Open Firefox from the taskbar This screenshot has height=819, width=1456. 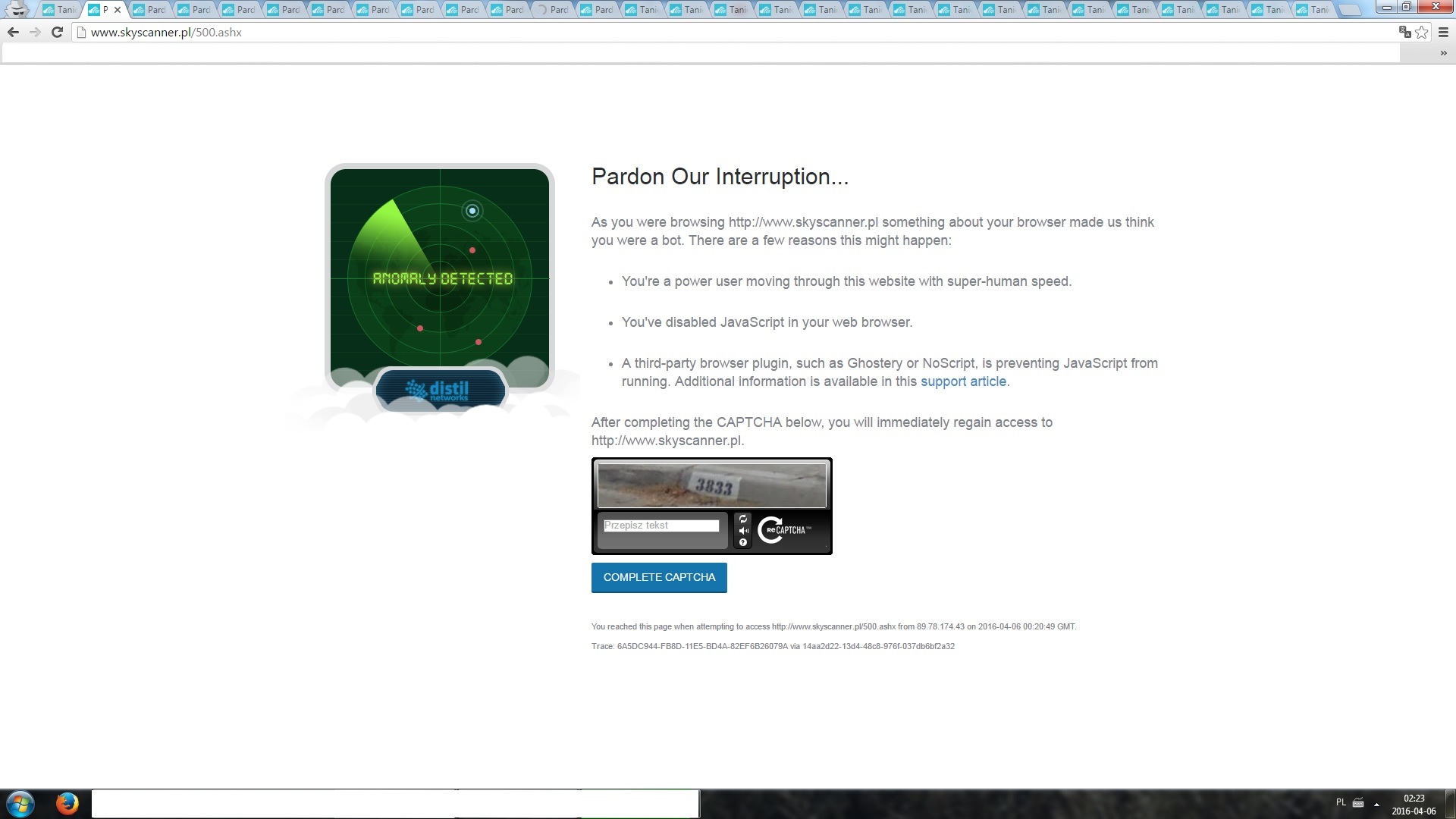coord(67,803)
